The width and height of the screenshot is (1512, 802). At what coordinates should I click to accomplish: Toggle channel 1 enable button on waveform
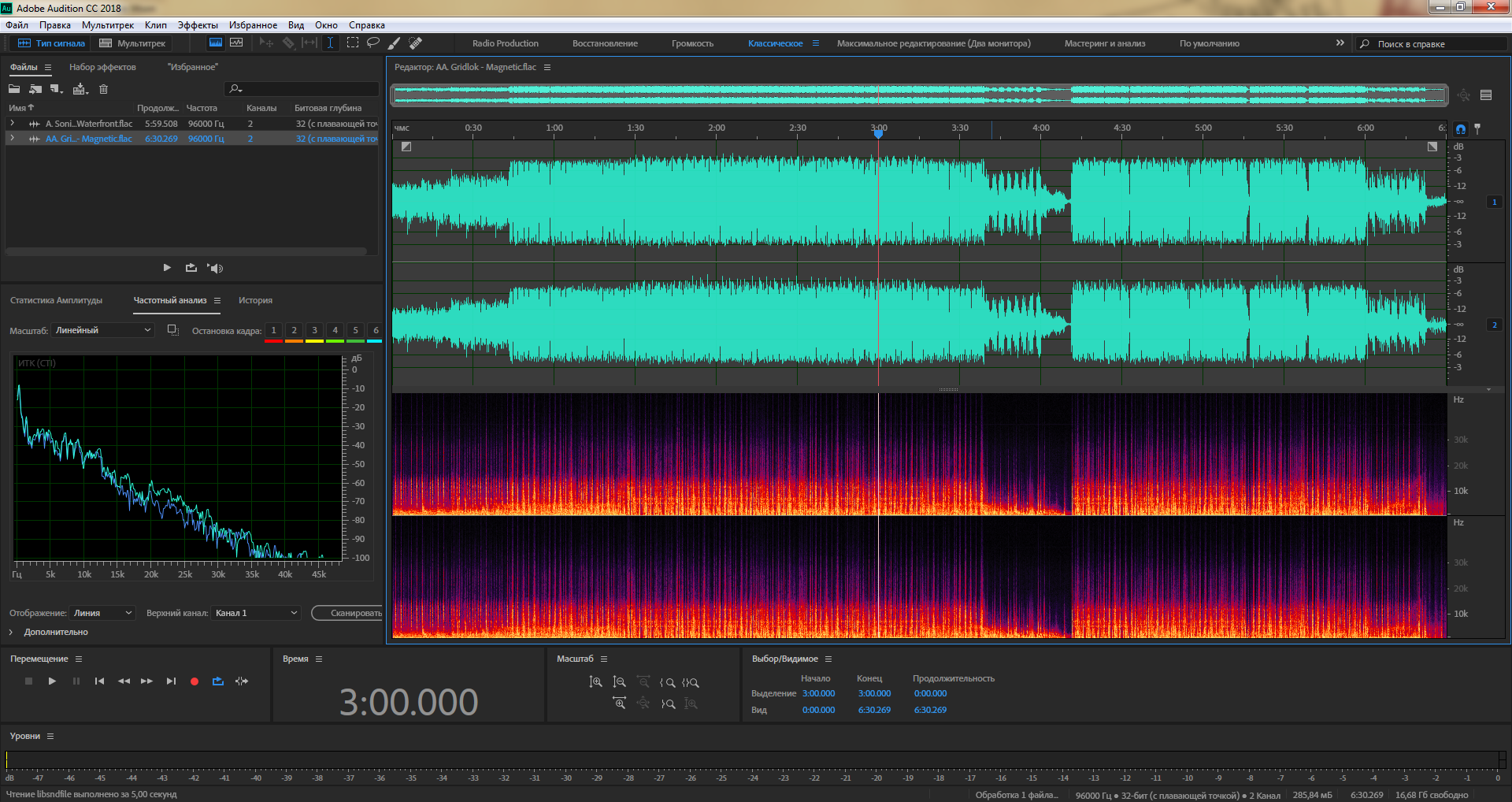(x=1494, y=202)
